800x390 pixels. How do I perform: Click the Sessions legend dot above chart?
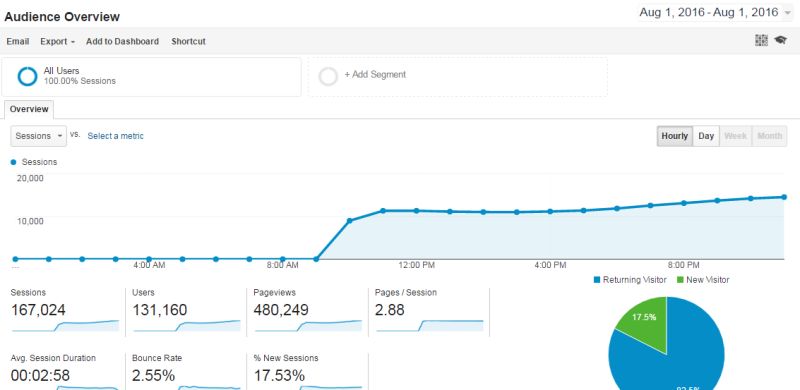point(13,162)
